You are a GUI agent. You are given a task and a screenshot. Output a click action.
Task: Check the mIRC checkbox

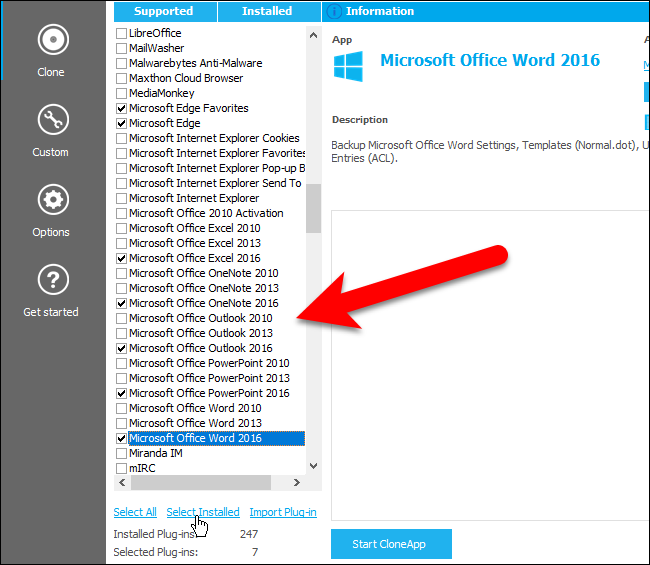[121, 468]
